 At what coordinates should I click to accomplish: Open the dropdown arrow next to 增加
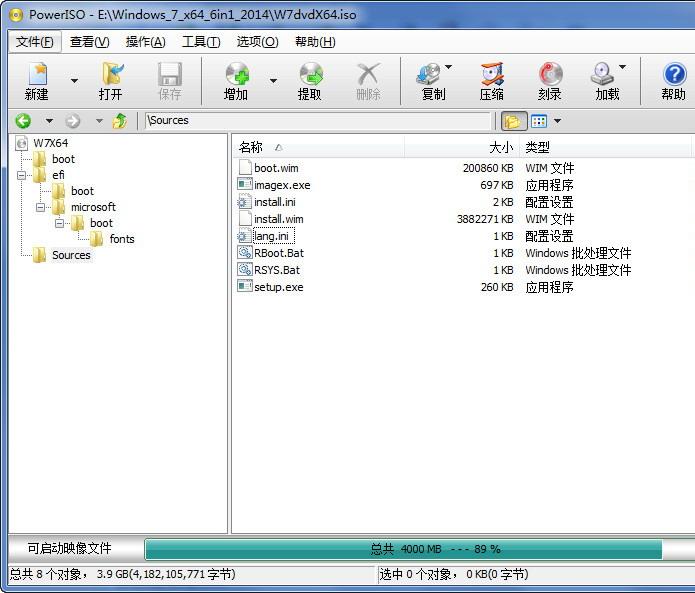pyautogui.click(x=273, y=81)
